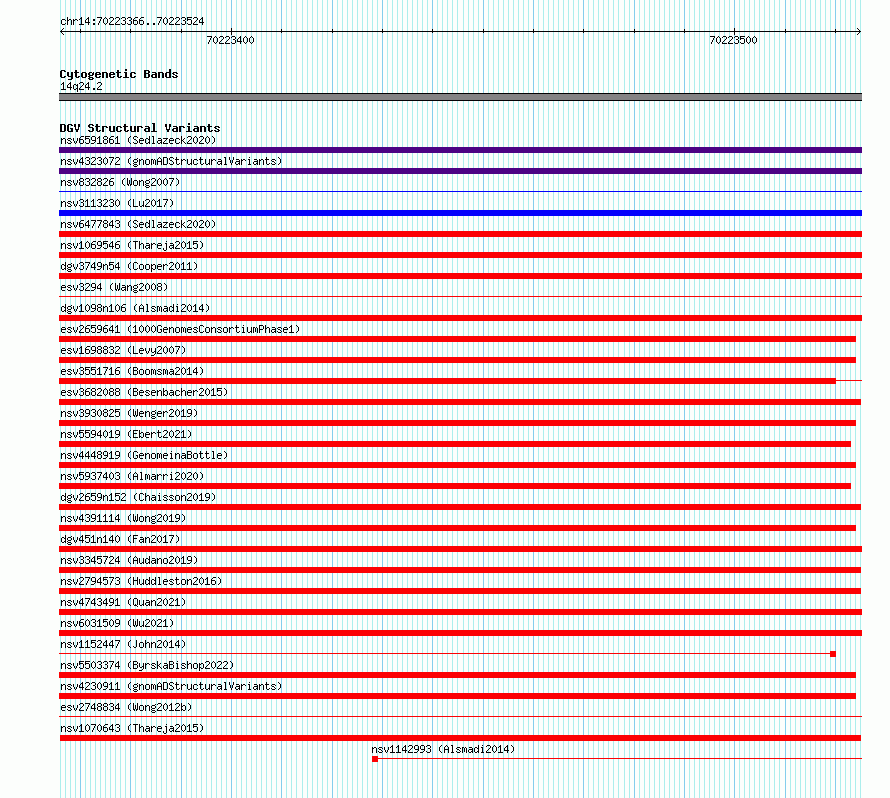Select variant label nsv2794573 (Huddleston2016)

[141, 581]
